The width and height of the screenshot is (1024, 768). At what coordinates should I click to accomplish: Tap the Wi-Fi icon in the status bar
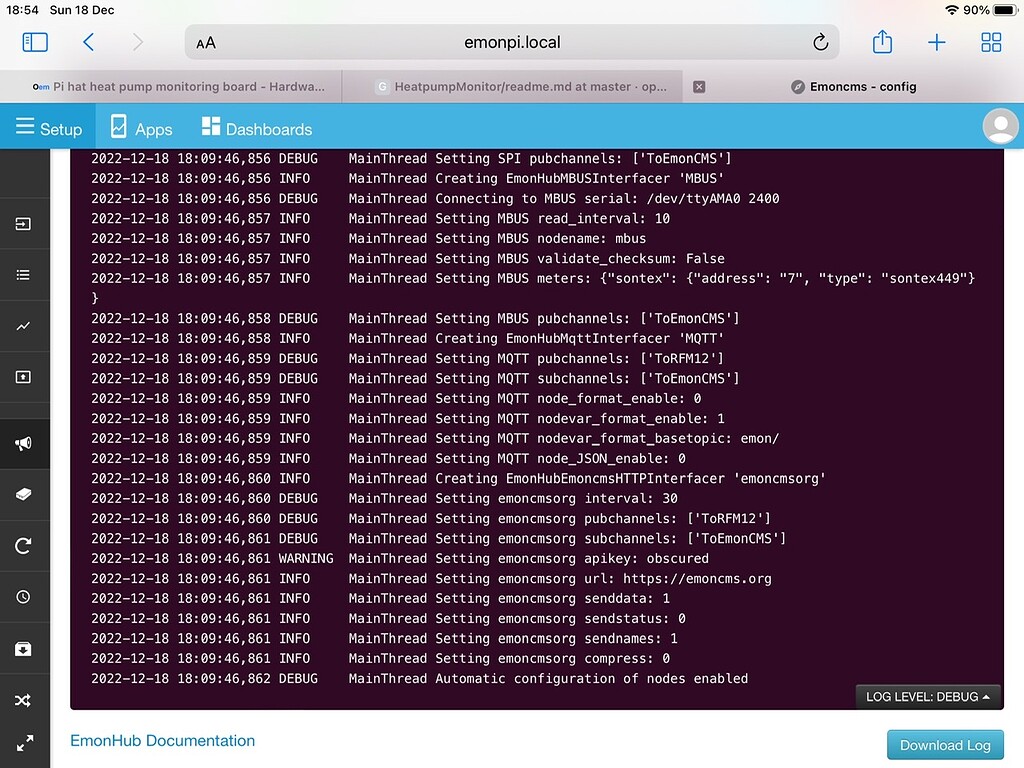[x=952, y=10]
